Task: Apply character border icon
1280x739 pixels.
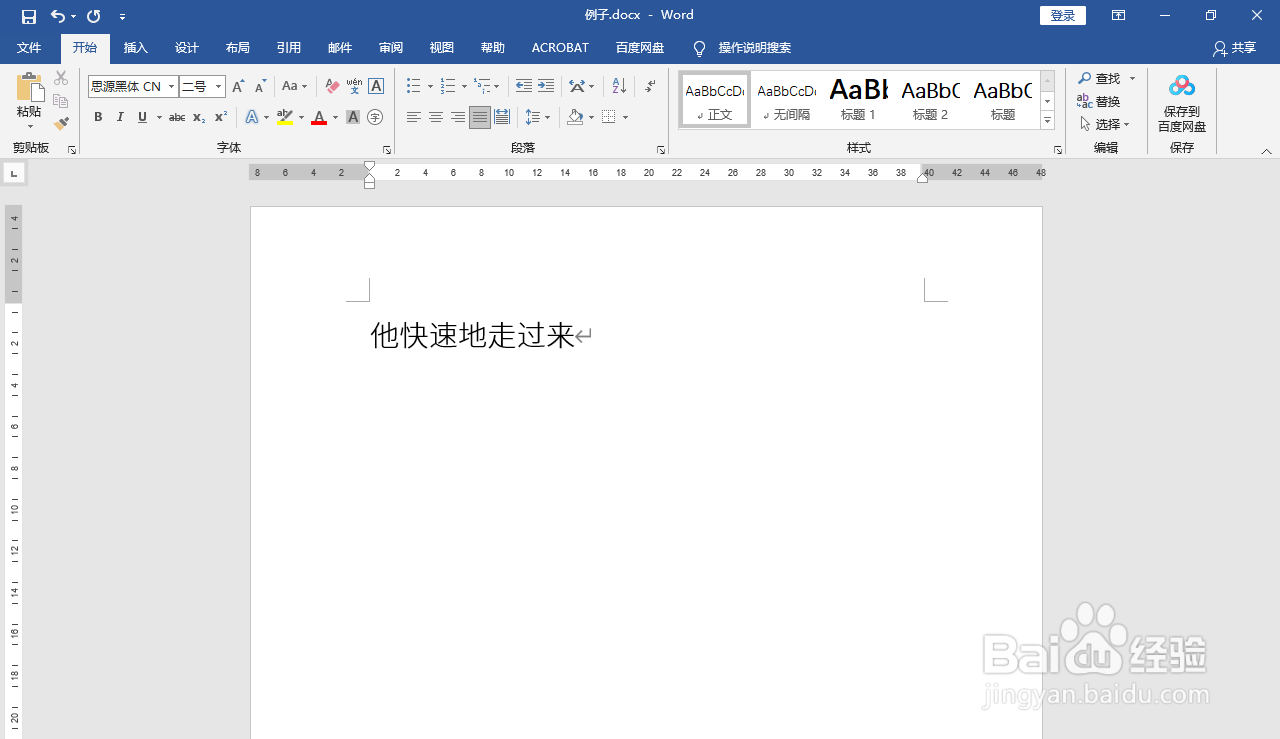Action: pyautogui.click(x=376, y=87)
